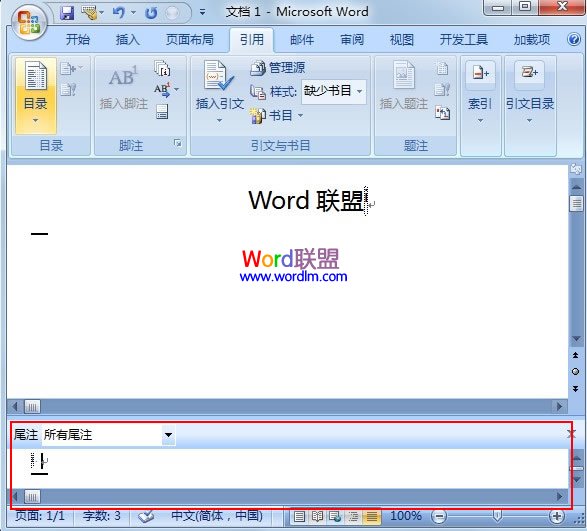
Task: Switch to Draft view
Action: [x=372, y=517]
